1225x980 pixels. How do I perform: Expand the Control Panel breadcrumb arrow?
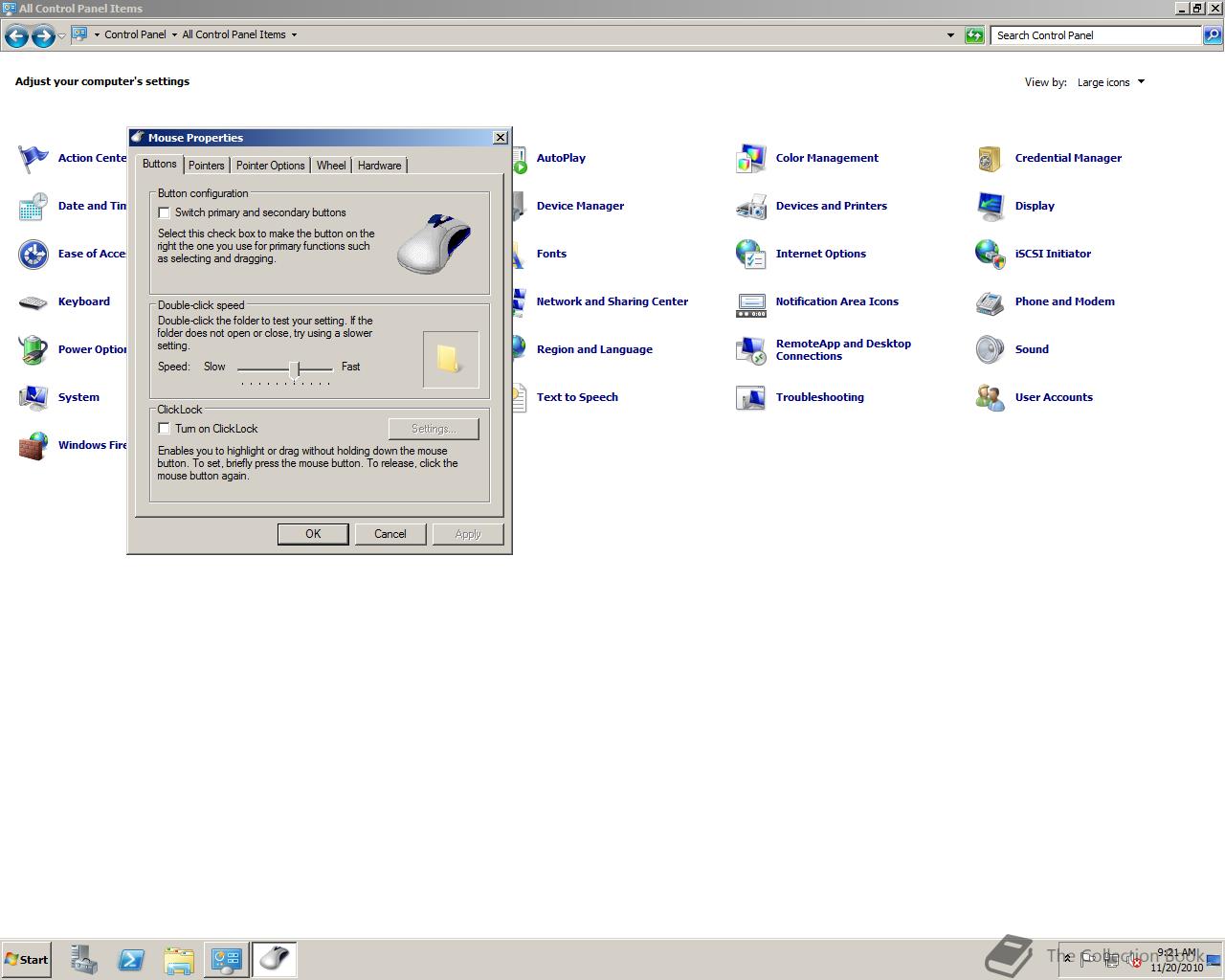pyautogui.click(x=174, y=34)
